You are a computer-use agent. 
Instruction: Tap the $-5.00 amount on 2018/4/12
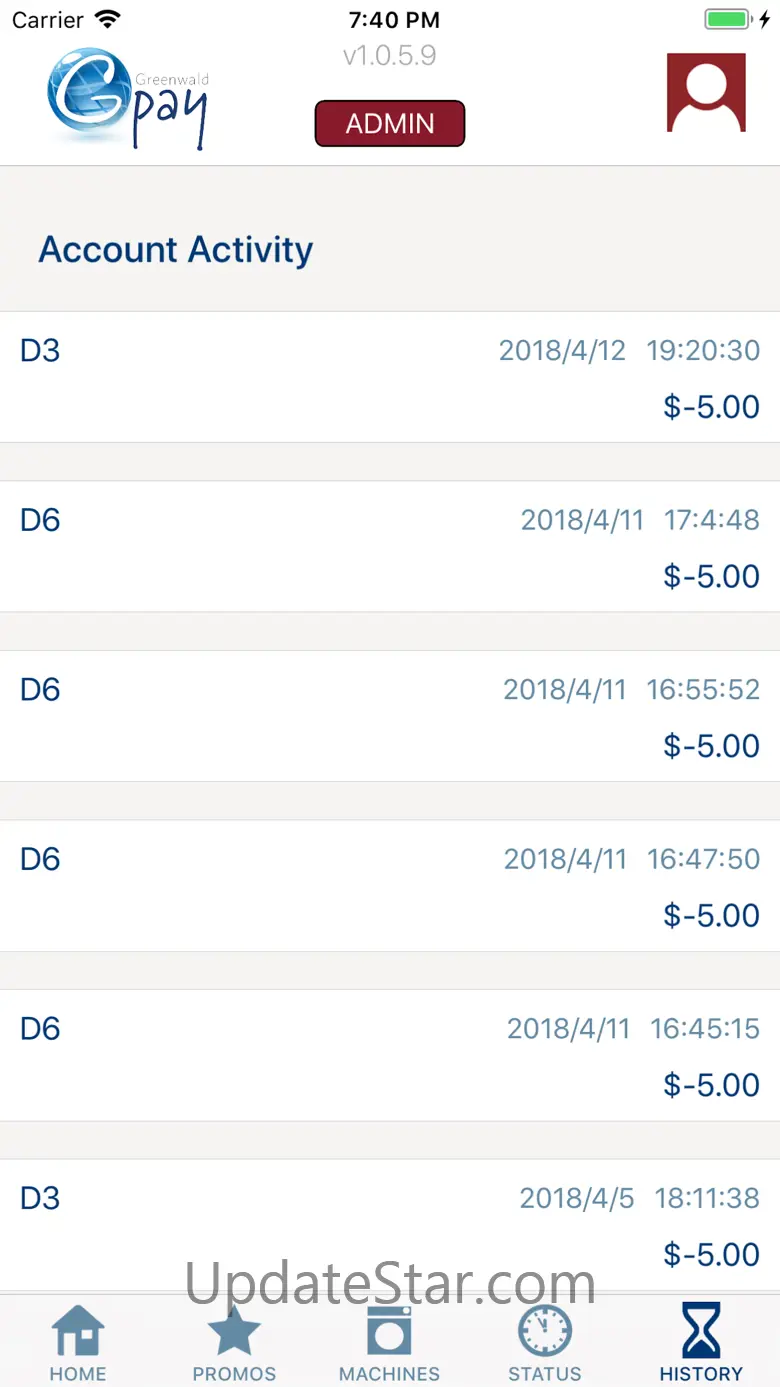711,407
